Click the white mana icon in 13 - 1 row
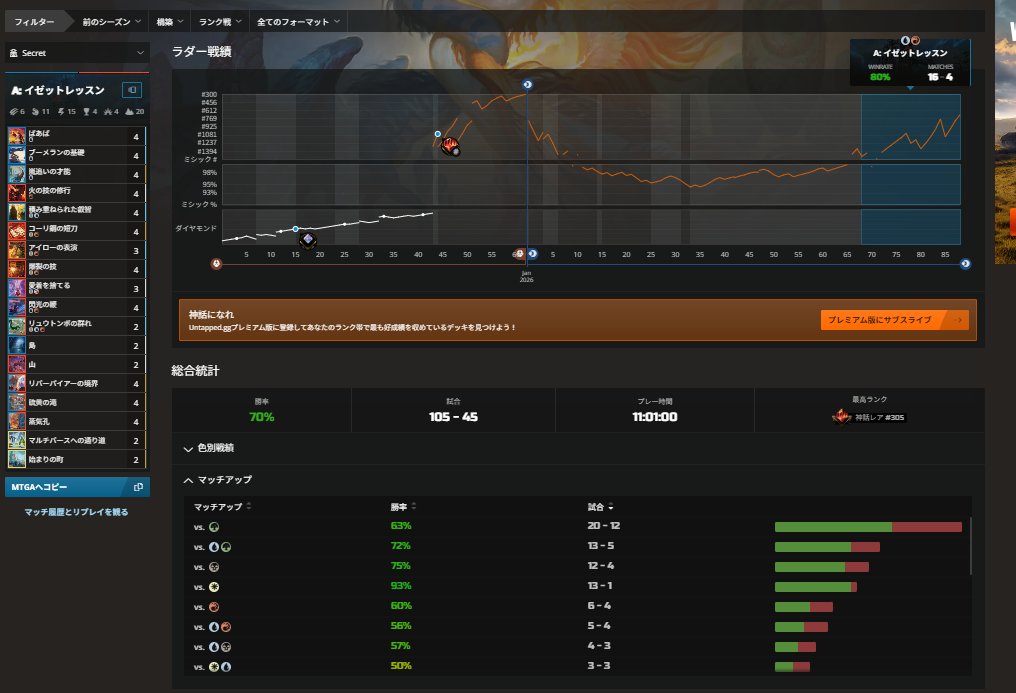Screen dimensions: 1016x693 coord(214,587)
